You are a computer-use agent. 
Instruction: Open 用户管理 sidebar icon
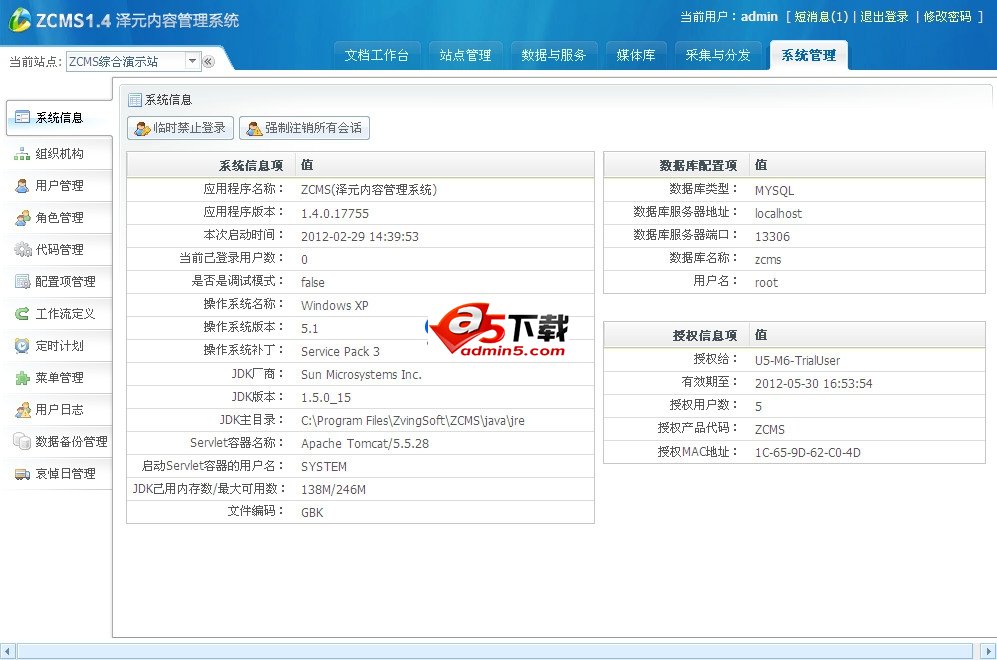tap(22, 186)
